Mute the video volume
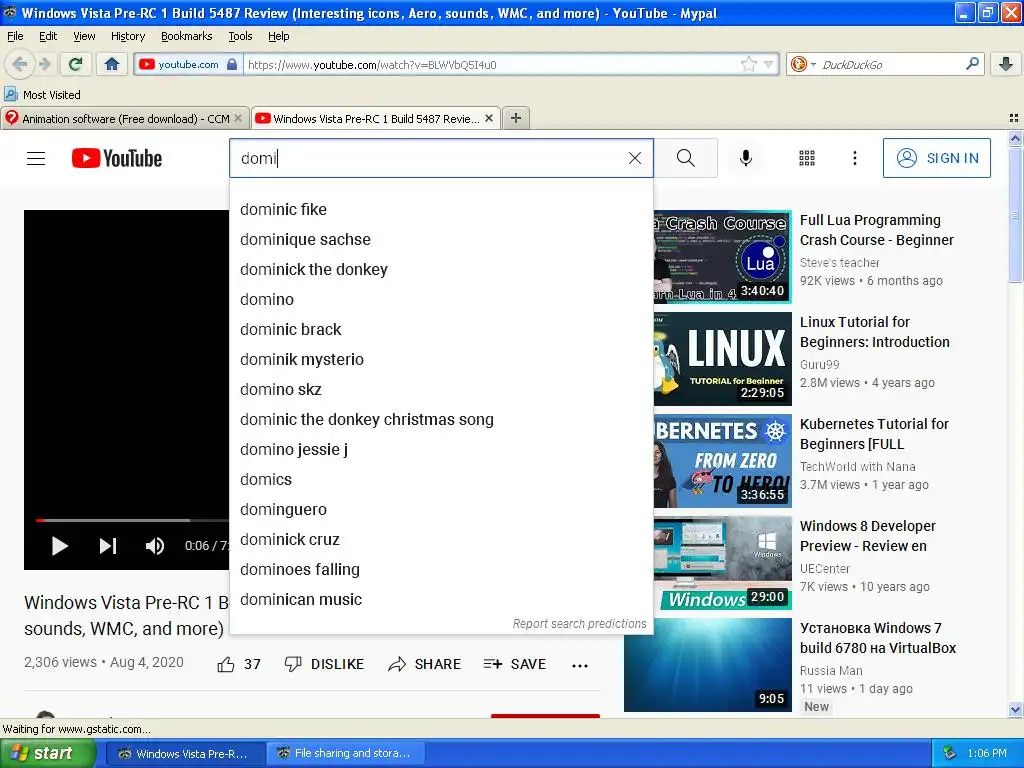The height and width of the screenshot is (768, 1024). pyautogui.click(x=155, y=545)
